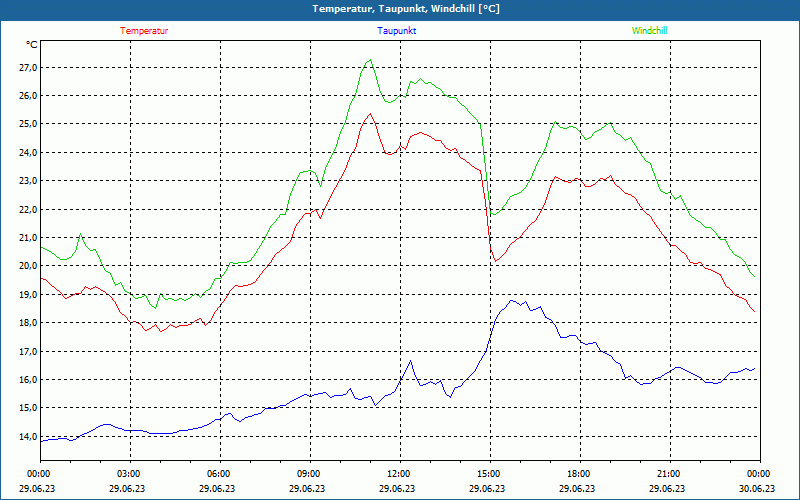Click the '25,0' y-axis value
Viewport: 800px width, 500px height.
(29, 124)
